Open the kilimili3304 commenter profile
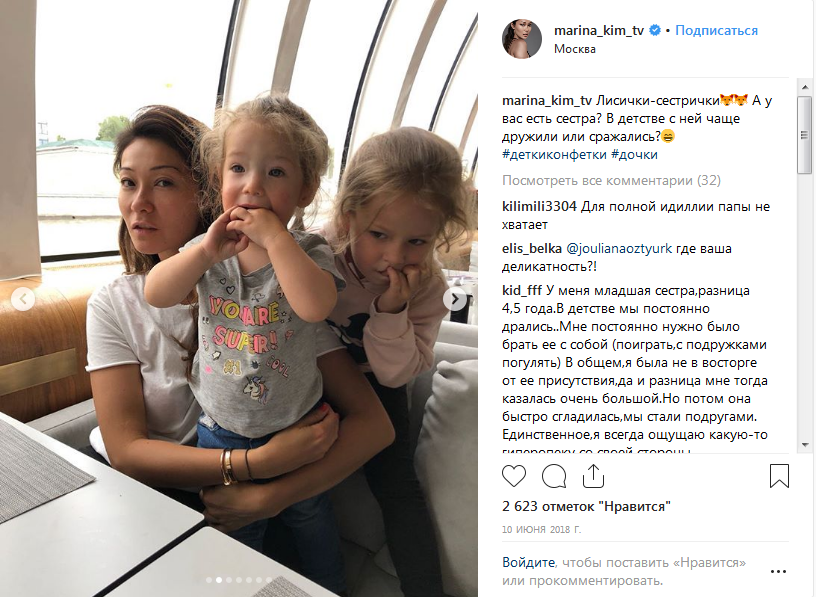This screenshot has height=597, width=816. point(539,207)
